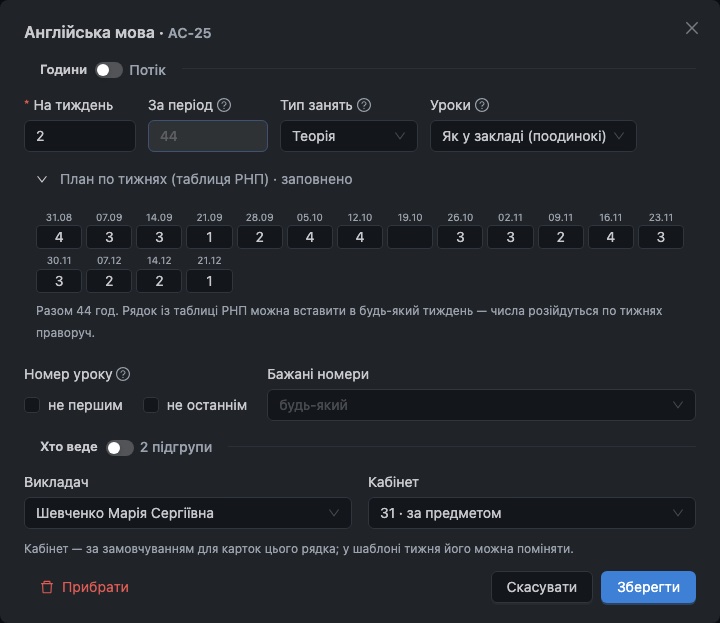Edit hours for week 07.12
This screenshot has height=623, width=720.
point(109,281)
